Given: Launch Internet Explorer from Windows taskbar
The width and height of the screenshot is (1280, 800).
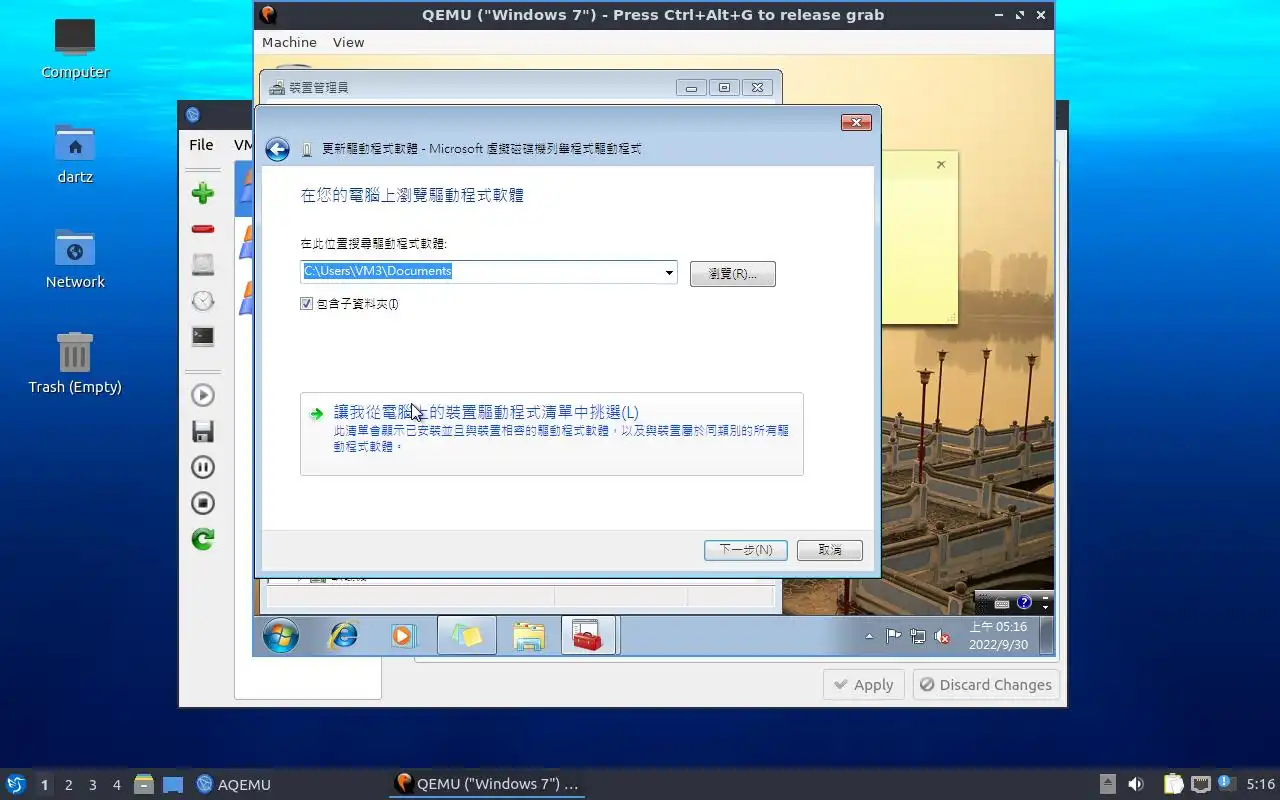Looking at the screenshot, I should [x=343, y=636].
